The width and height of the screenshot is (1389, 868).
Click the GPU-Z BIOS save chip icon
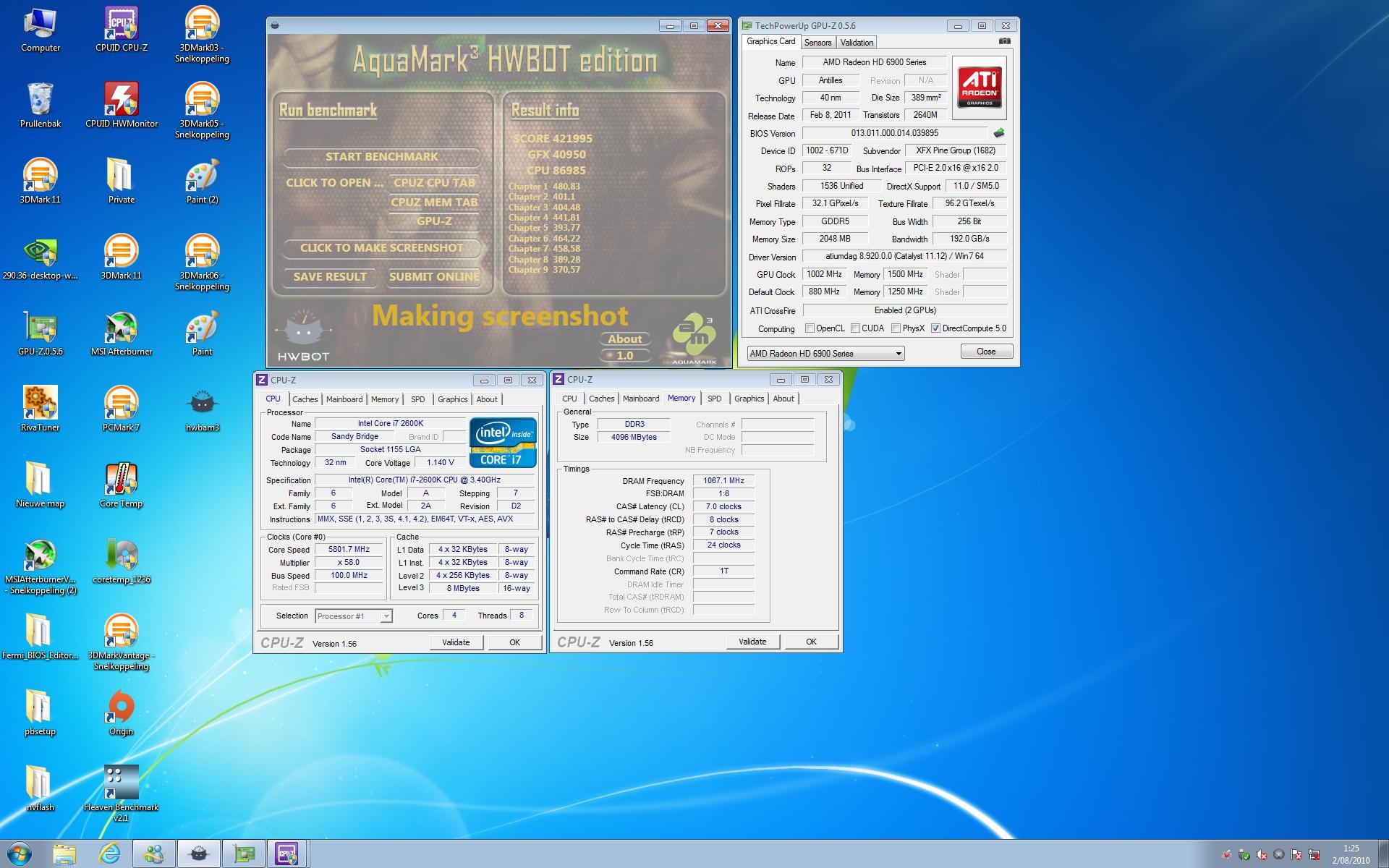click(x=999, y=133)
